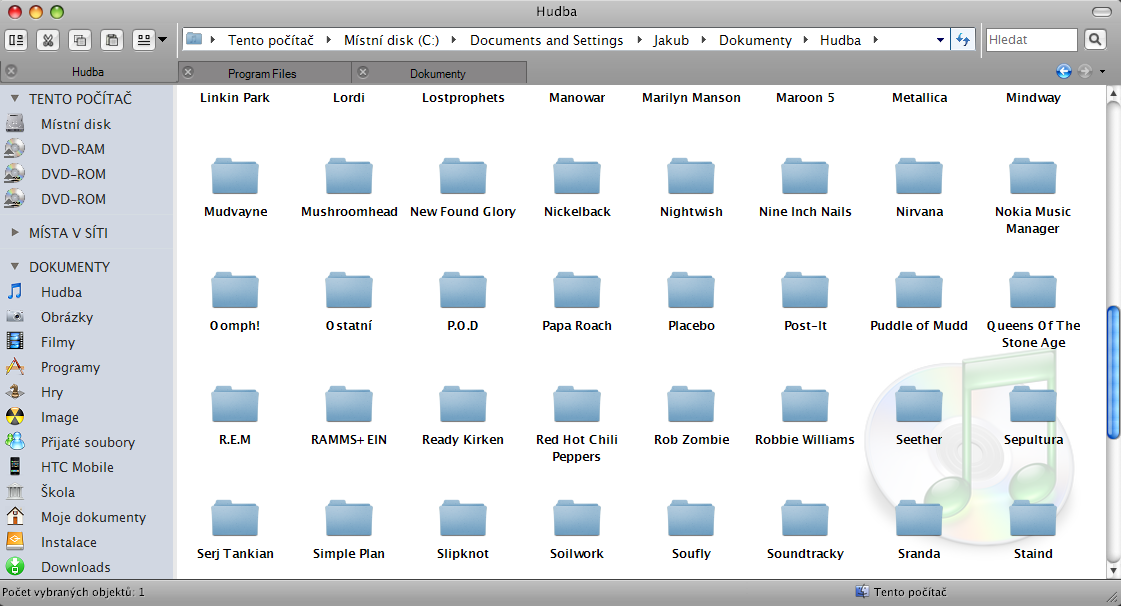The height and width of the screenshot is (606, 1121).
Task: Select the Nine Inch Nails folder
Action: (x=805, y=177)
